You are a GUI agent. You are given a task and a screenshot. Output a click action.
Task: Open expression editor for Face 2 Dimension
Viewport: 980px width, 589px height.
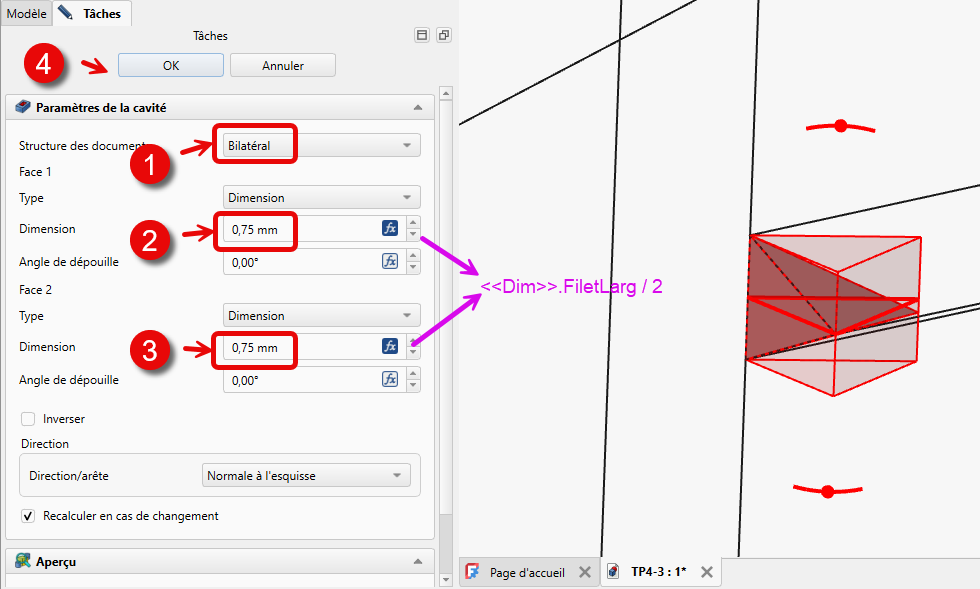pyautogui.click(x=390, y=346)
